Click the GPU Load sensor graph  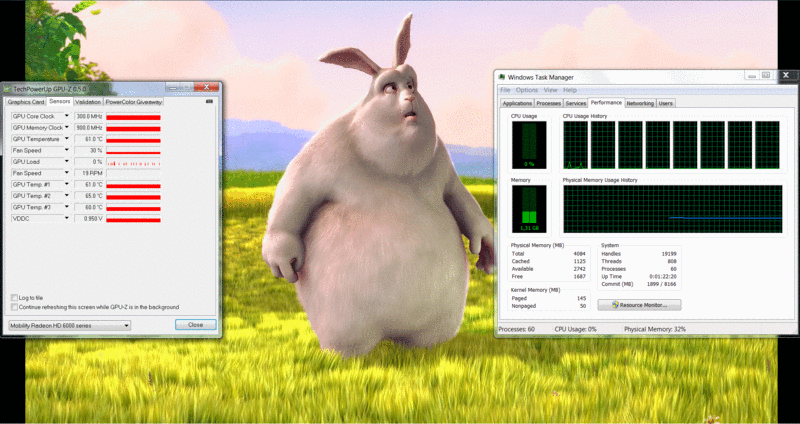point(133,162)
